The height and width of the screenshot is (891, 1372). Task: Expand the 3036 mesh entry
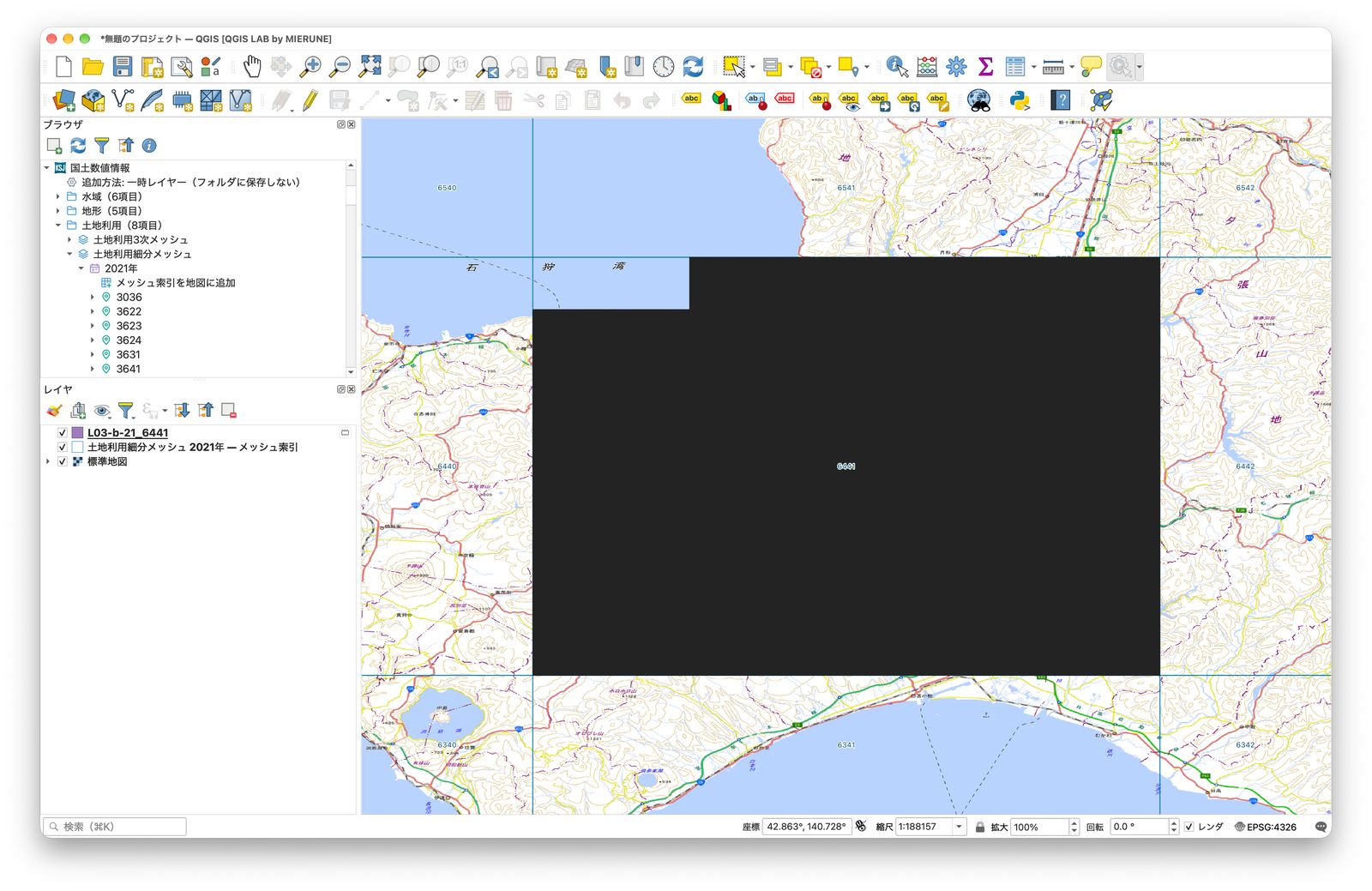tap(93, 298)
